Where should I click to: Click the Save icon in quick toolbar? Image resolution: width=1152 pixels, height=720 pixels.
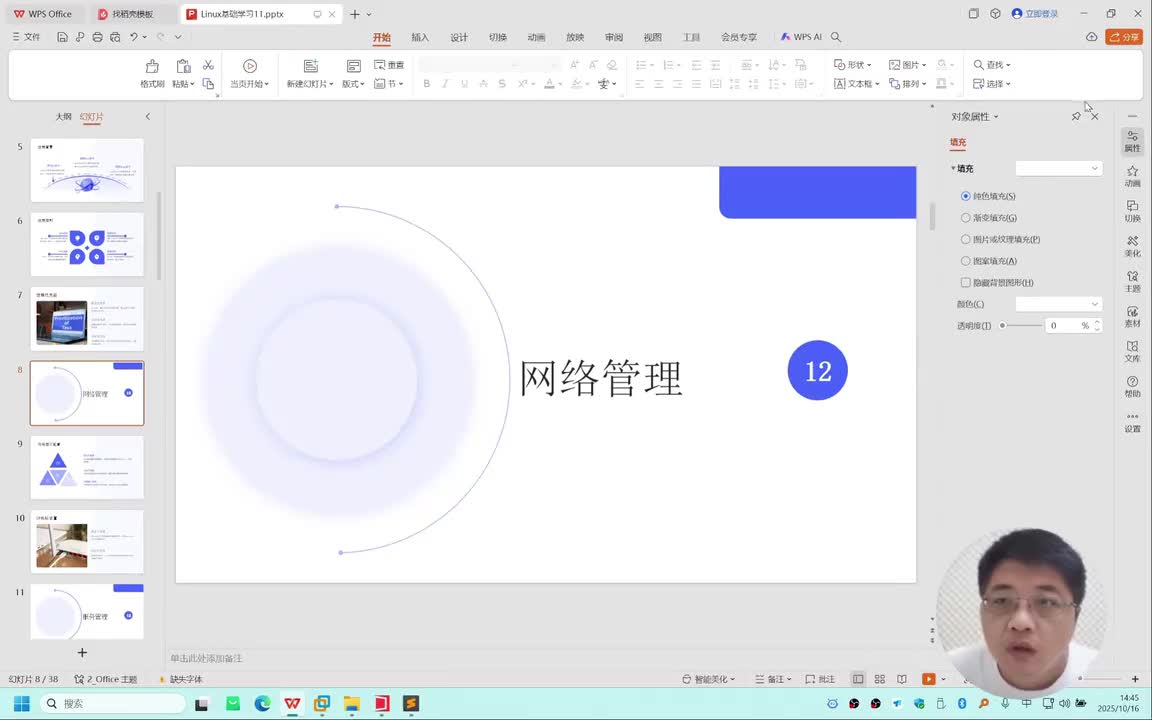tap(62, 37)
